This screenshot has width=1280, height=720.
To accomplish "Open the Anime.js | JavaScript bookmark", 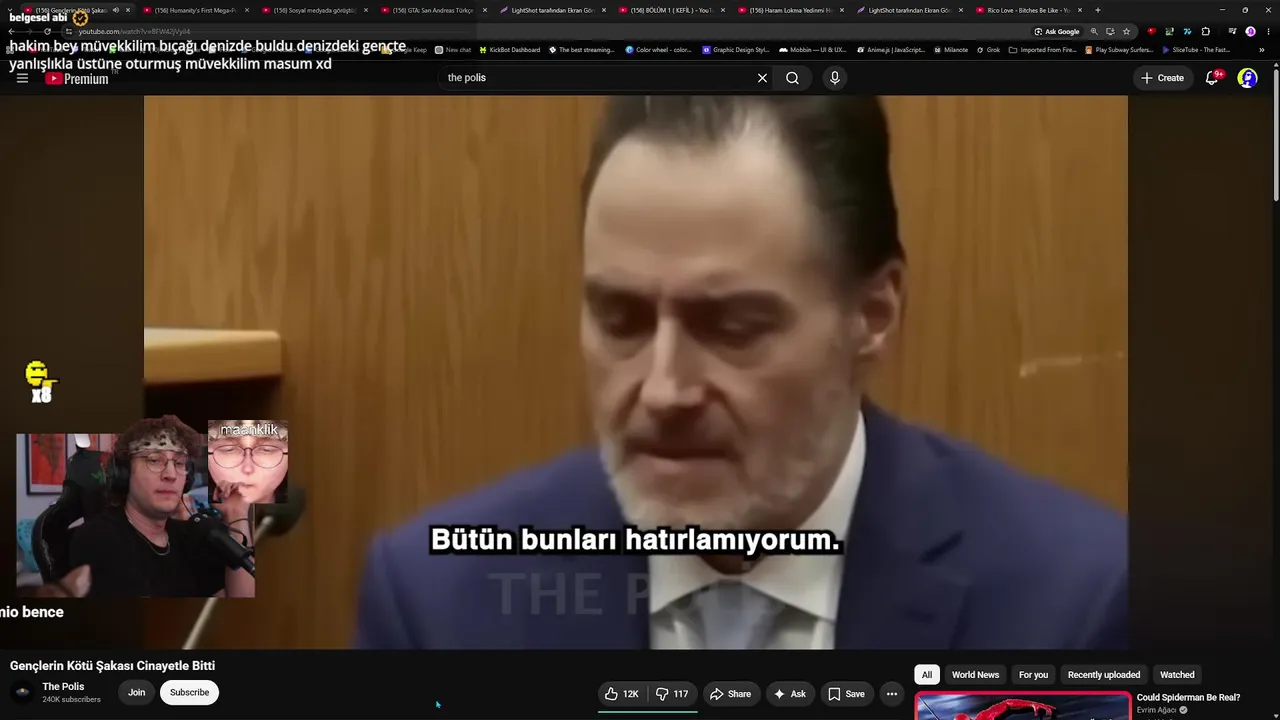I will (x=890, y=50).
